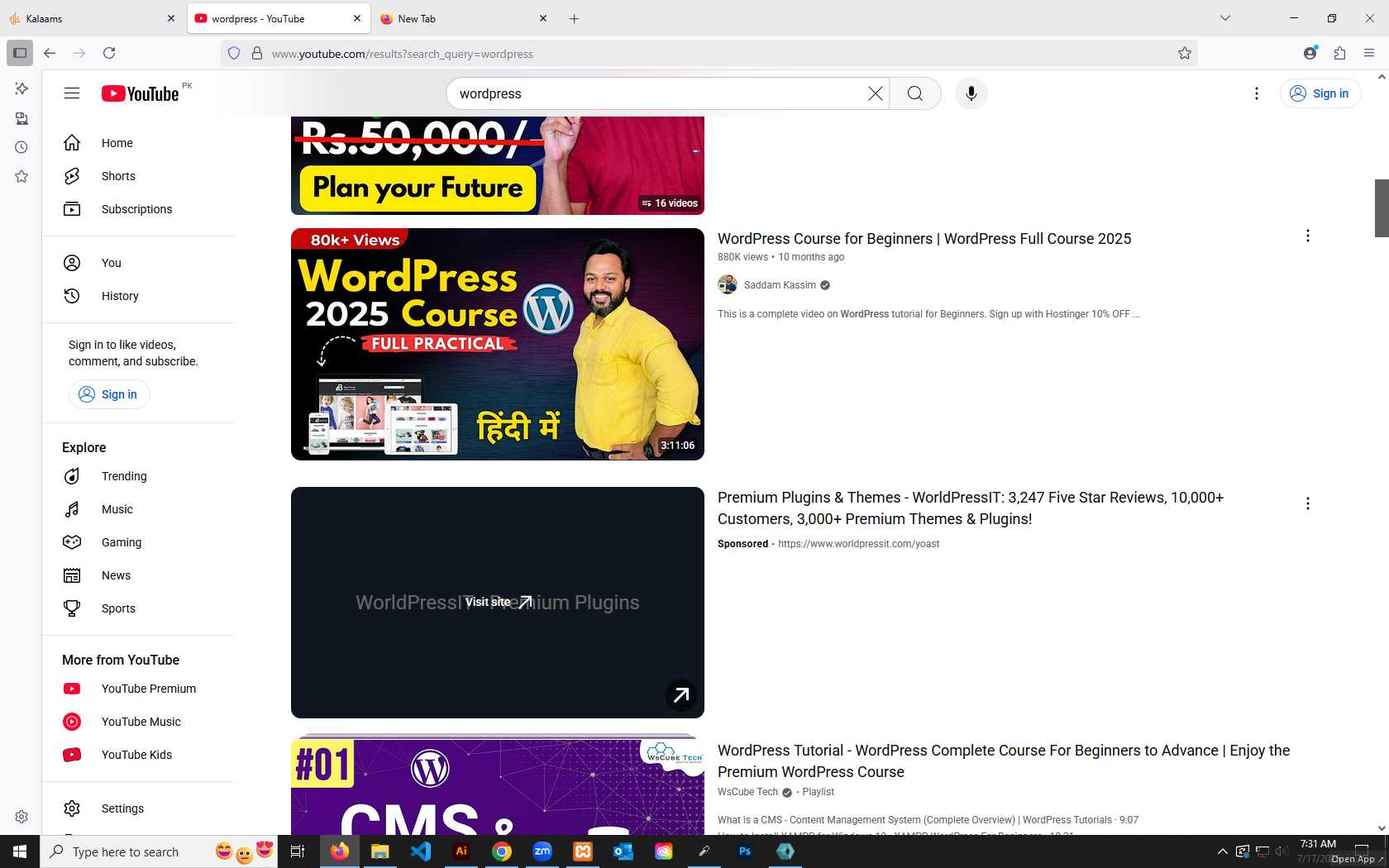
Task: Open the Firefox account icon
Action: pos(1310,53)
